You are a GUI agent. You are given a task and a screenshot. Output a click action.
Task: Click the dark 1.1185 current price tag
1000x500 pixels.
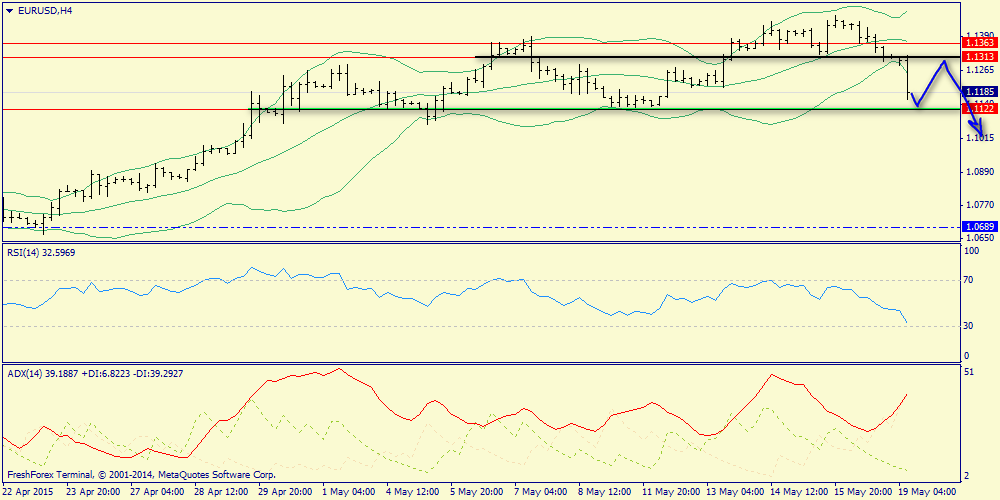[x=977, y=92]
